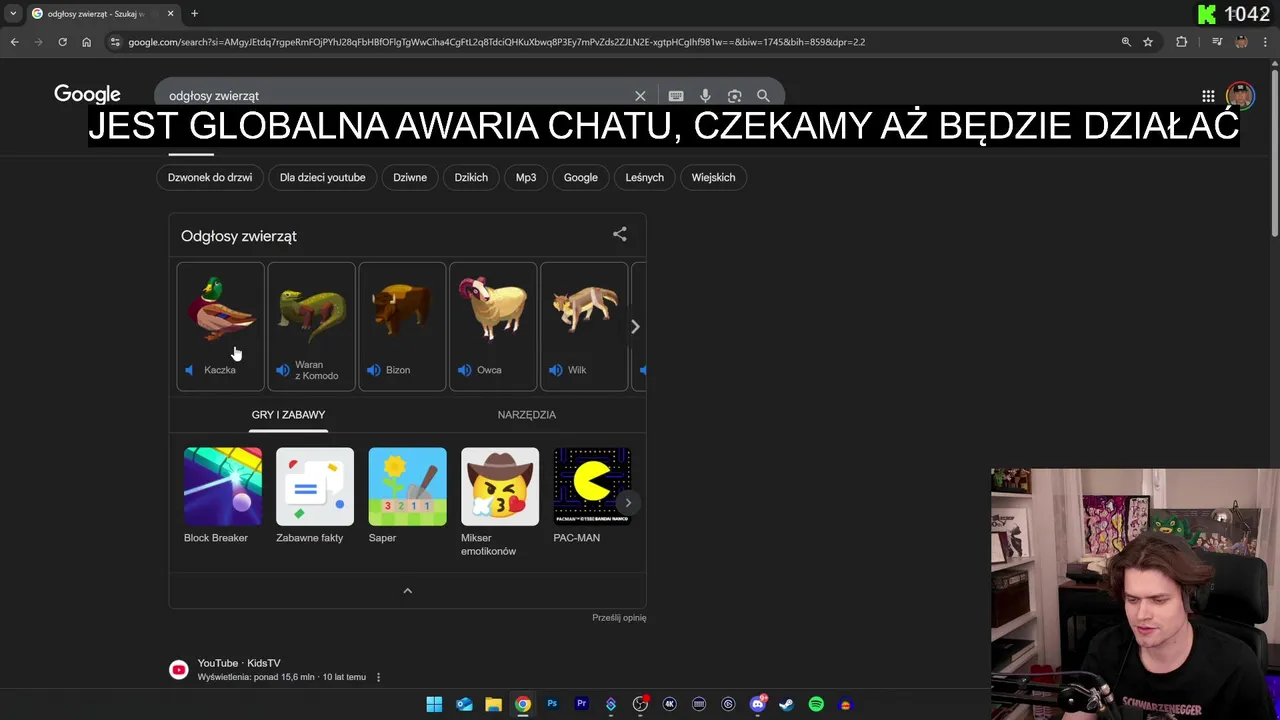Select the Dzikich filter chip

pos(471,177)
